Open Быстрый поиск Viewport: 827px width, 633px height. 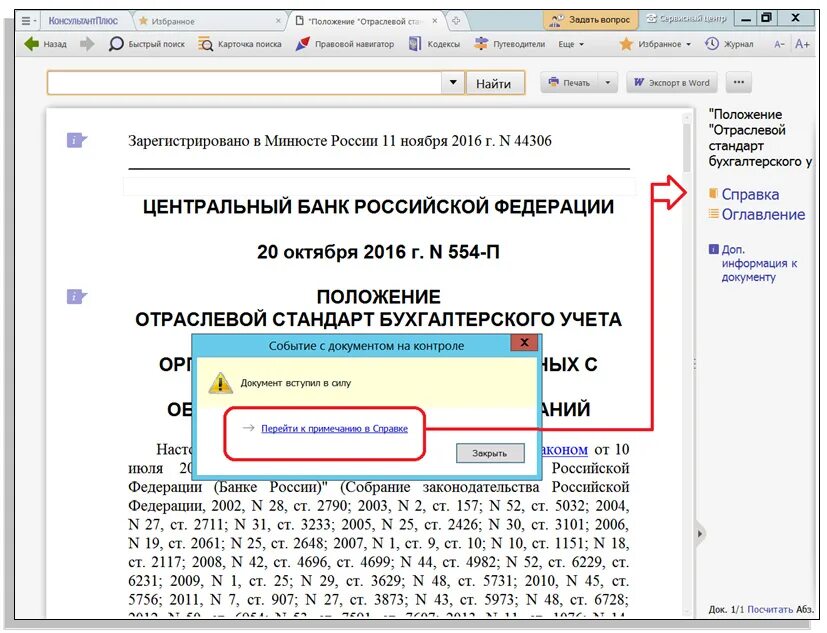coord(147,44)
